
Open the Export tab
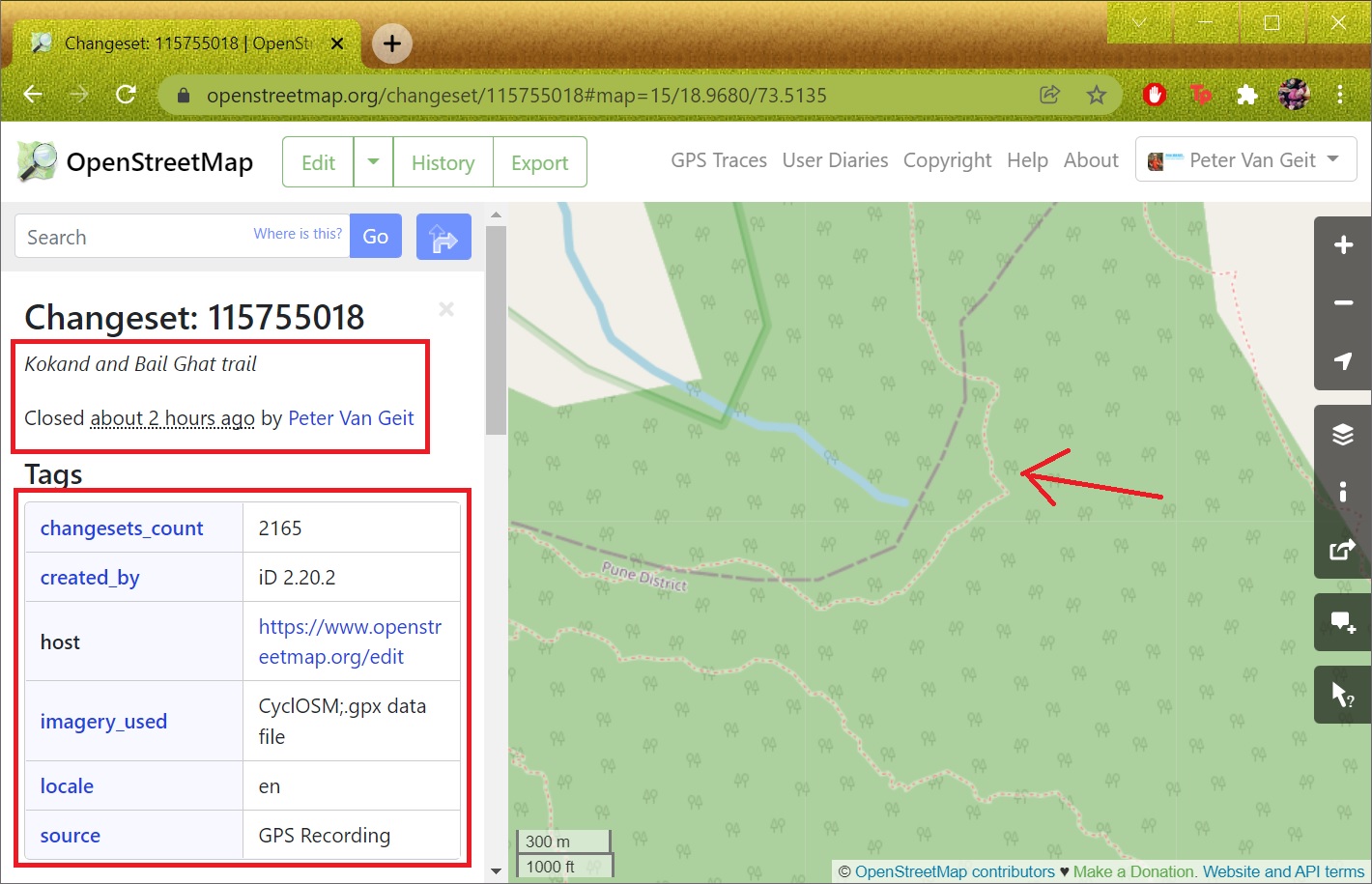tap(539, 162)
